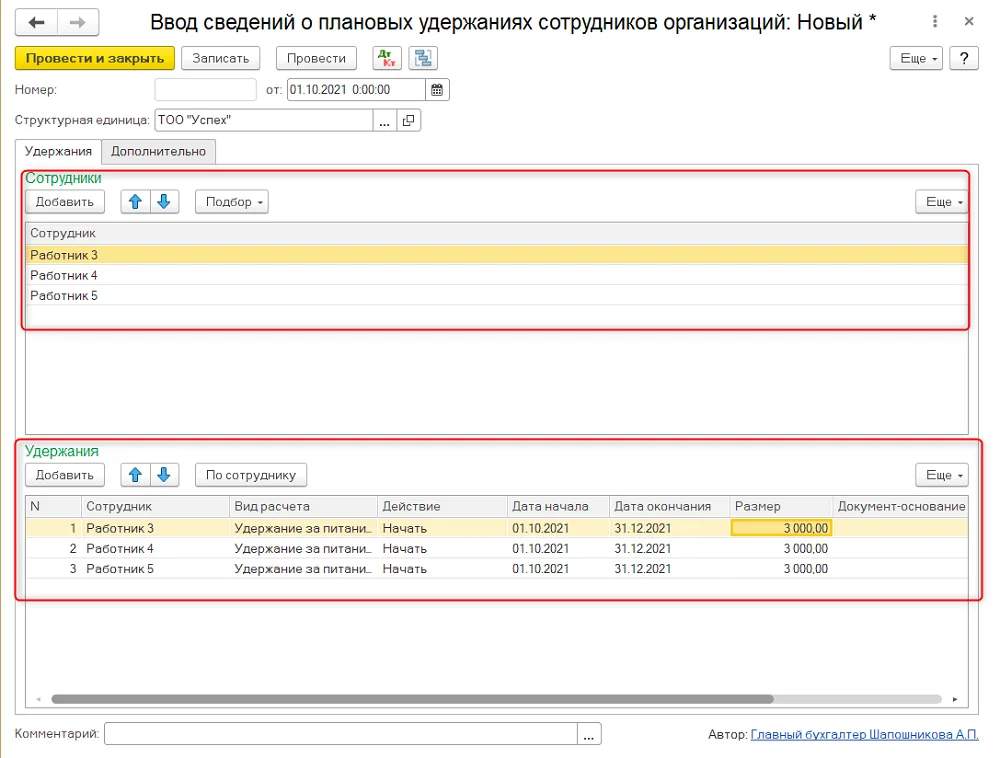The image size is (1000, 758).
Task: Close the document window
Action: click(969, 22)
